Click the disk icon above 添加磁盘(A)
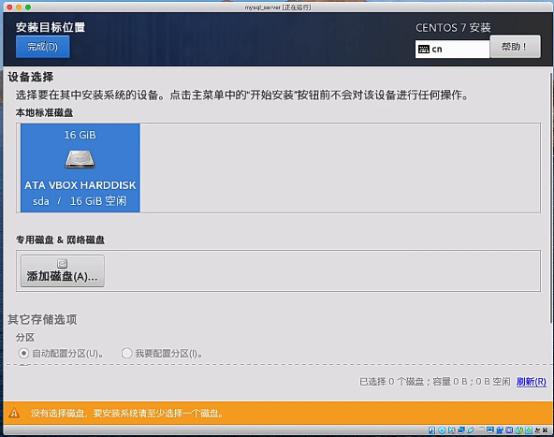Screen dimensions: 554x437 [62, 264]
